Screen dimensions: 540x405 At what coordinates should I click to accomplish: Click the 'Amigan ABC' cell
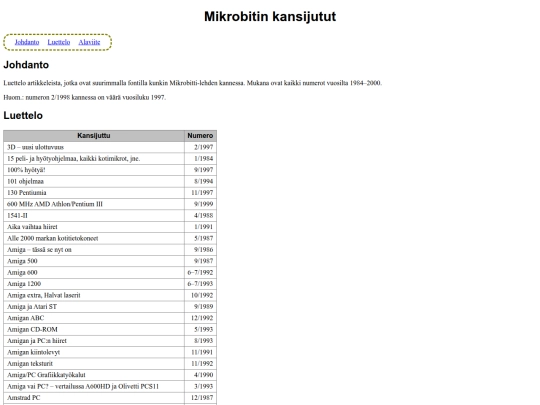[x=94, y=318]
